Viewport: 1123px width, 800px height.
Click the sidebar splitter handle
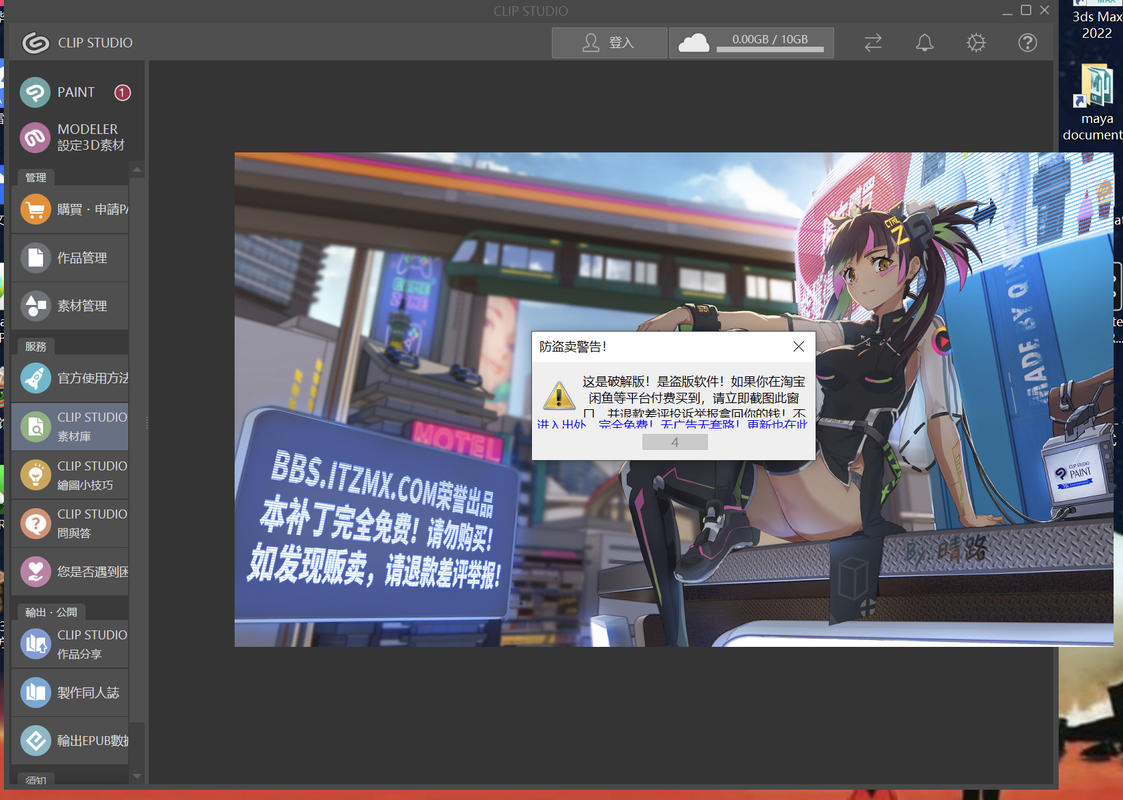click(147, 423)
